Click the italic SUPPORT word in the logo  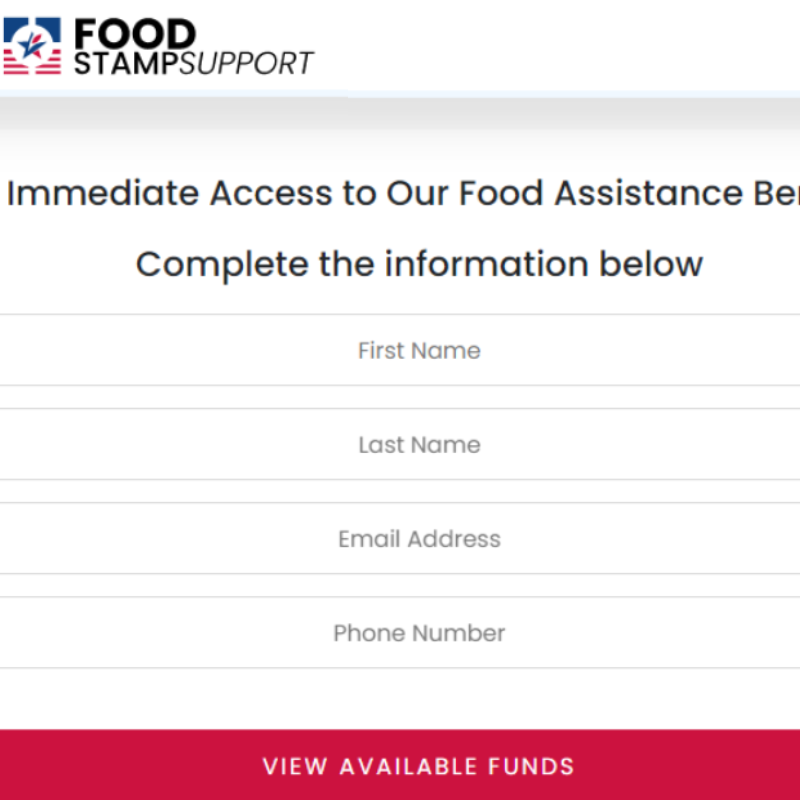tap(246, 63)
